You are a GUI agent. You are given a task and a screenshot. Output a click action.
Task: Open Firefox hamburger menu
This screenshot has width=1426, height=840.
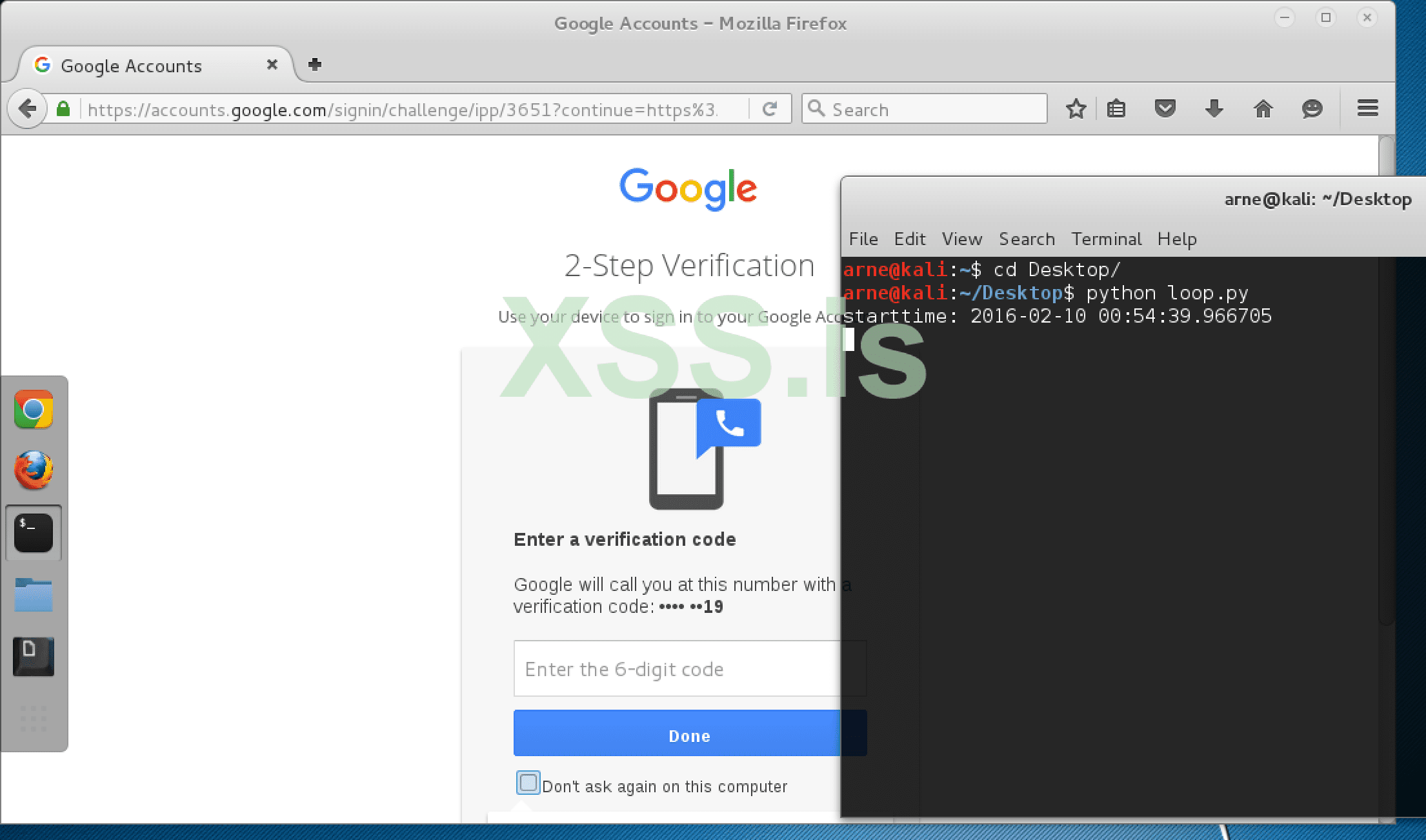click(x=1367, y=108)
